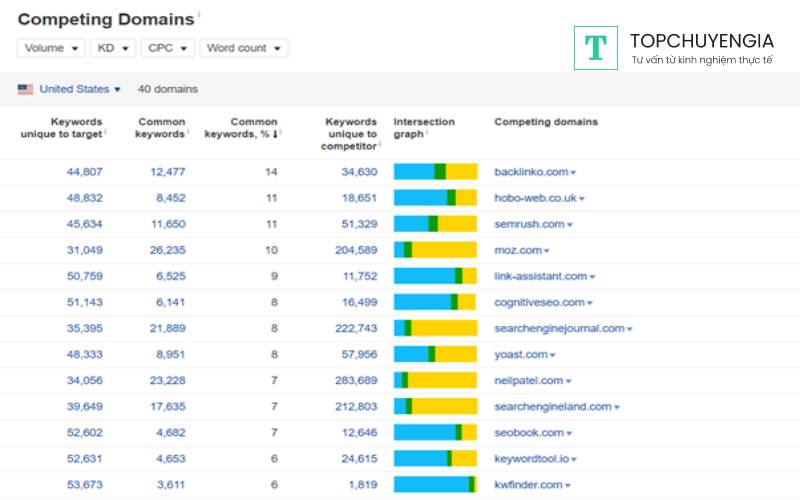Open the backlinko.com domain link

tap(529, 172)
